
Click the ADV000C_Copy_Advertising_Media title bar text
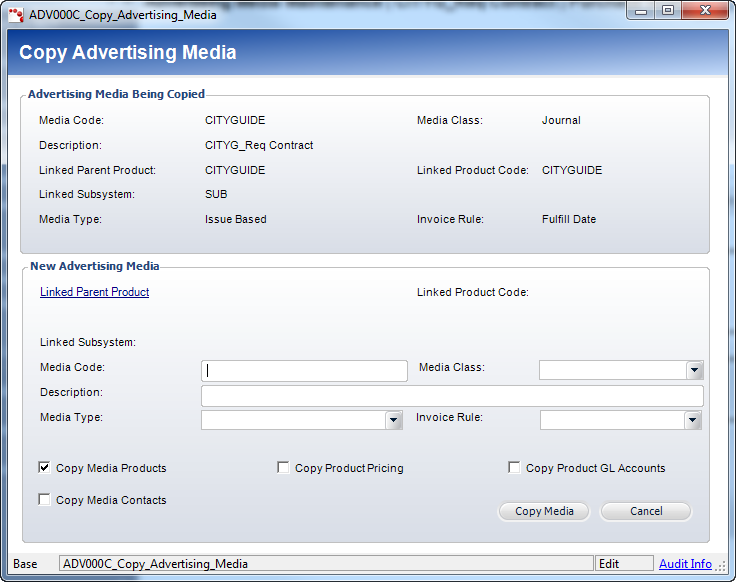[x=123, y=15]
